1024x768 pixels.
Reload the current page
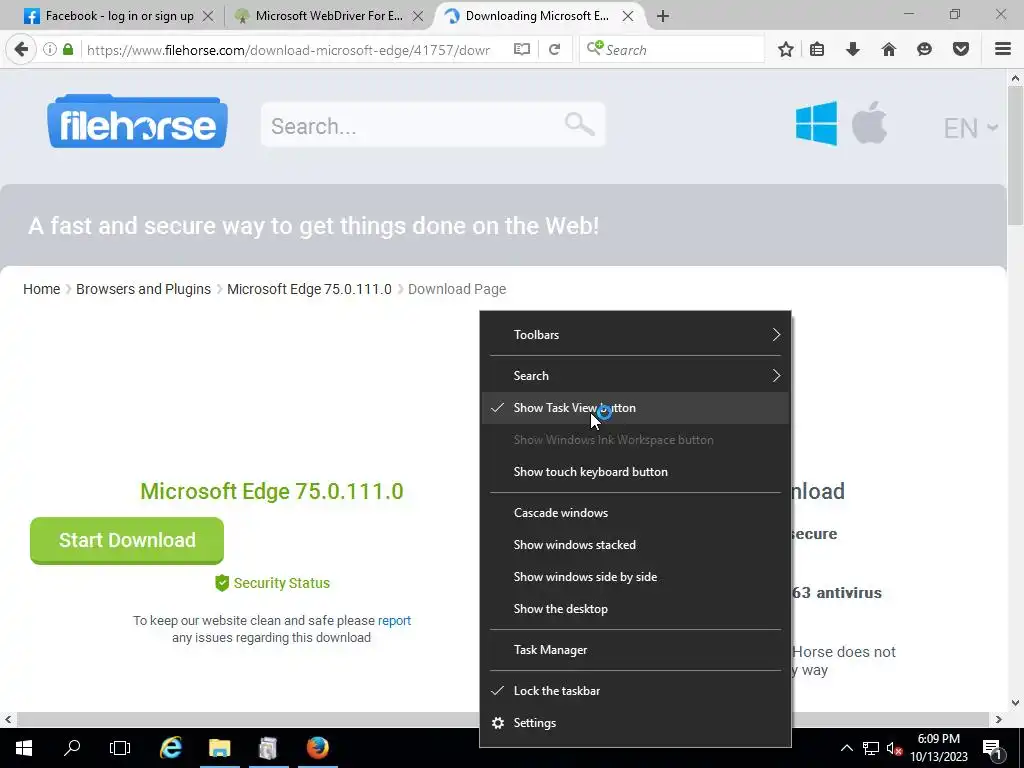[554, 50]
